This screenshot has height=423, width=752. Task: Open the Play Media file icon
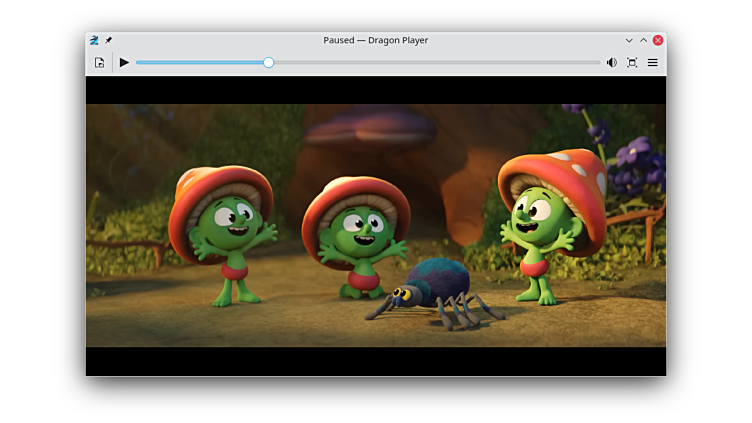click(99, 62)
